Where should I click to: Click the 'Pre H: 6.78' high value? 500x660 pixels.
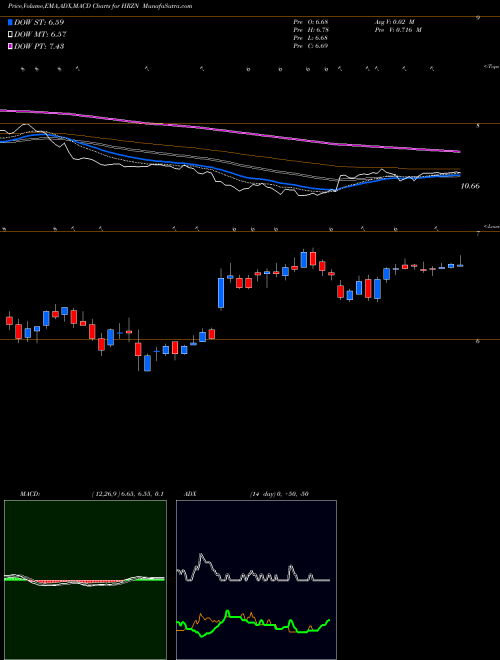click(x=311, y=30)
